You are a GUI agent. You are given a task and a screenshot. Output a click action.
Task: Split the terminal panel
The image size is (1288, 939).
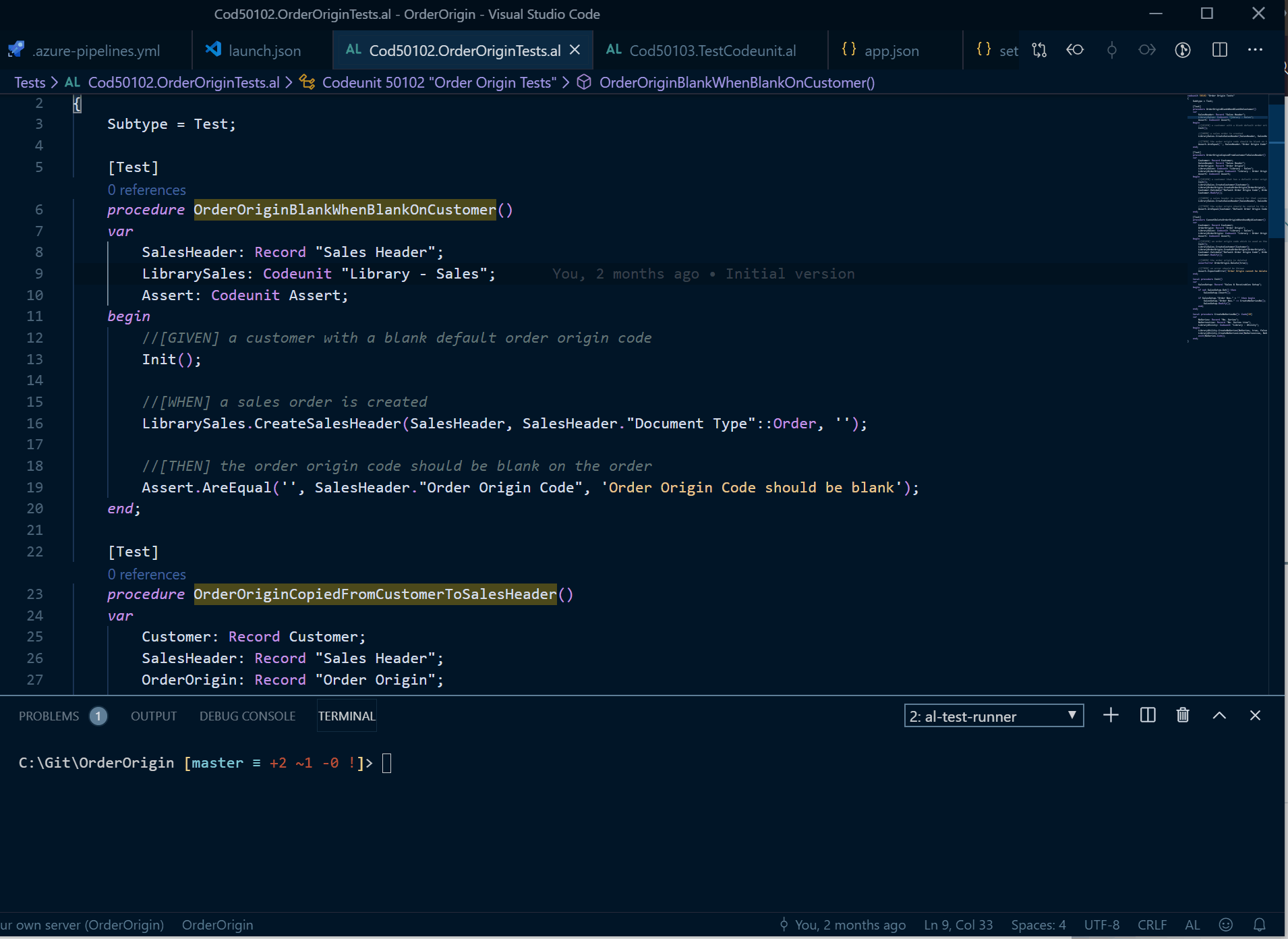tap(1147, 716)
